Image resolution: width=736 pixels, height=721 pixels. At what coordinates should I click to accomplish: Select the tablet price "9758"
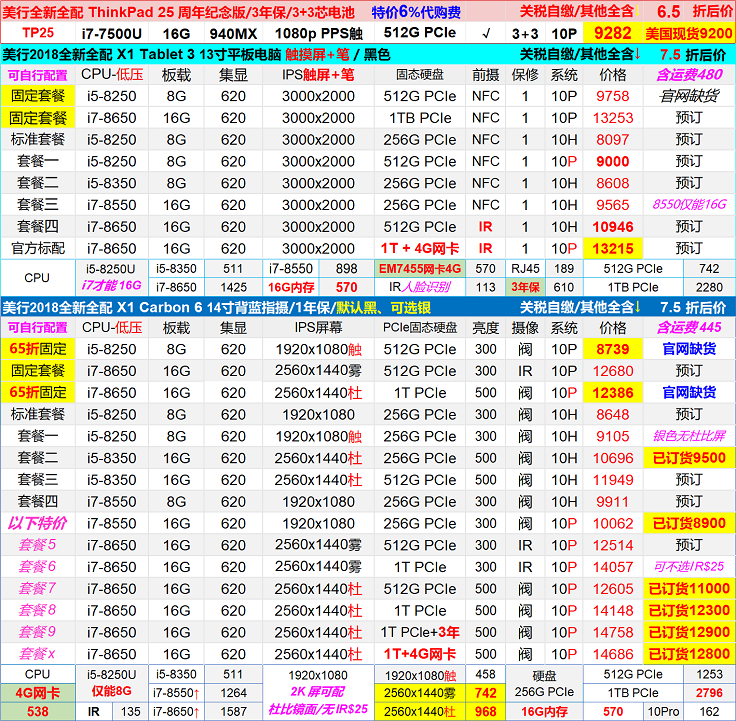(613, 96)
